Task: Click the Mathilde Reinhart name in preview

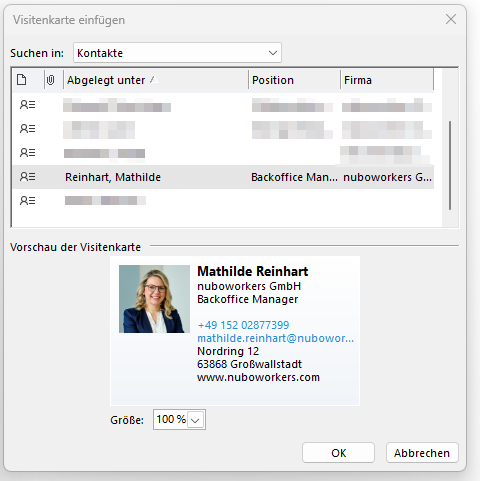Action: point(253,271)
